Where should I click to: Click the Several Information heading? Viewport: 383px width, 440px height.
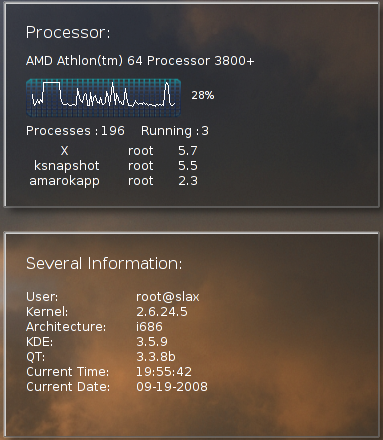[104, 263]
